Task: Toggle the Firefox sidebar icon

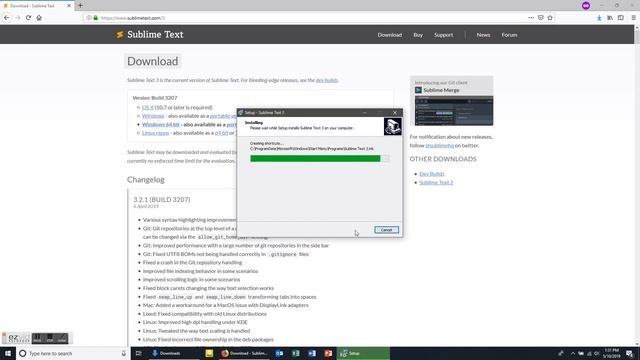Action: (x=621, y=18)
